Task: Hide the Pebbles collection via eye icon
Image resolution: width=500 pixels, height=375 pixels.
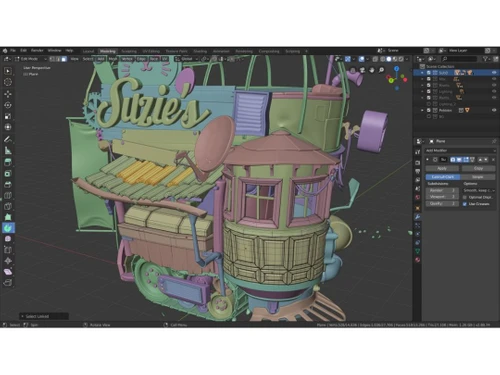Action: tap(494, 110)
